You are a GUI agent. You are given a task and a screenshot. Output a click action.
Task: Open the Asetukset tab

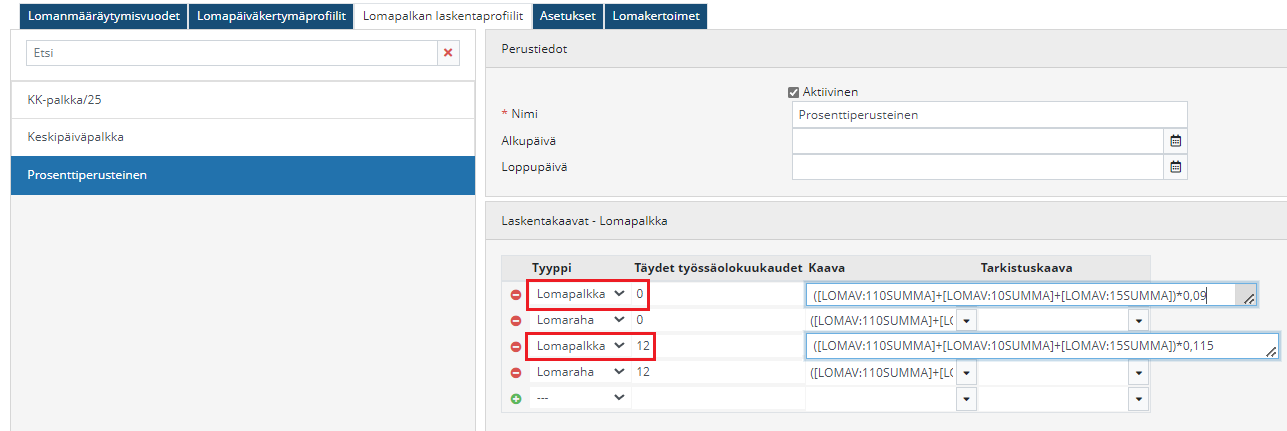567,16
